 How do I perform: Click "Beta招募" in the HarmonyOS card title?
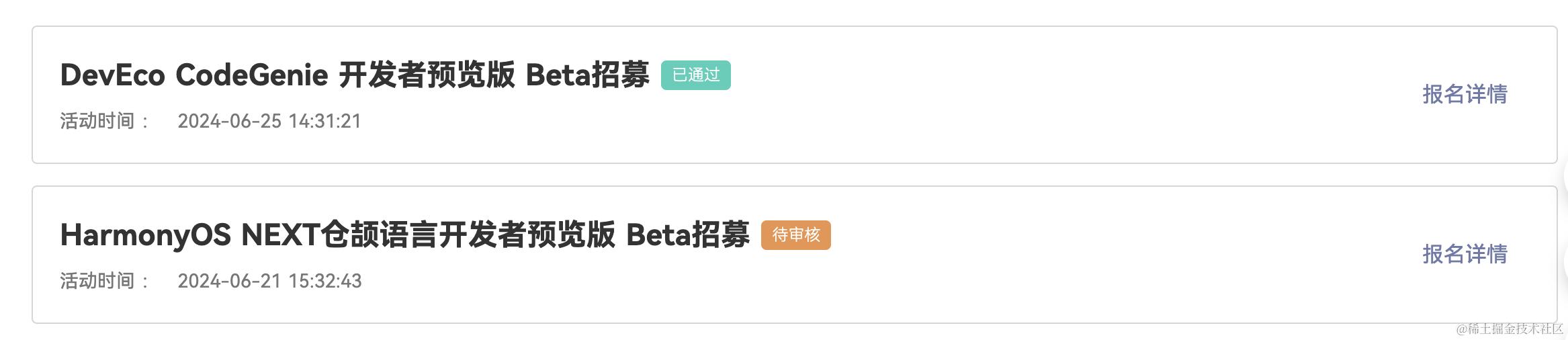click(687, 235)
